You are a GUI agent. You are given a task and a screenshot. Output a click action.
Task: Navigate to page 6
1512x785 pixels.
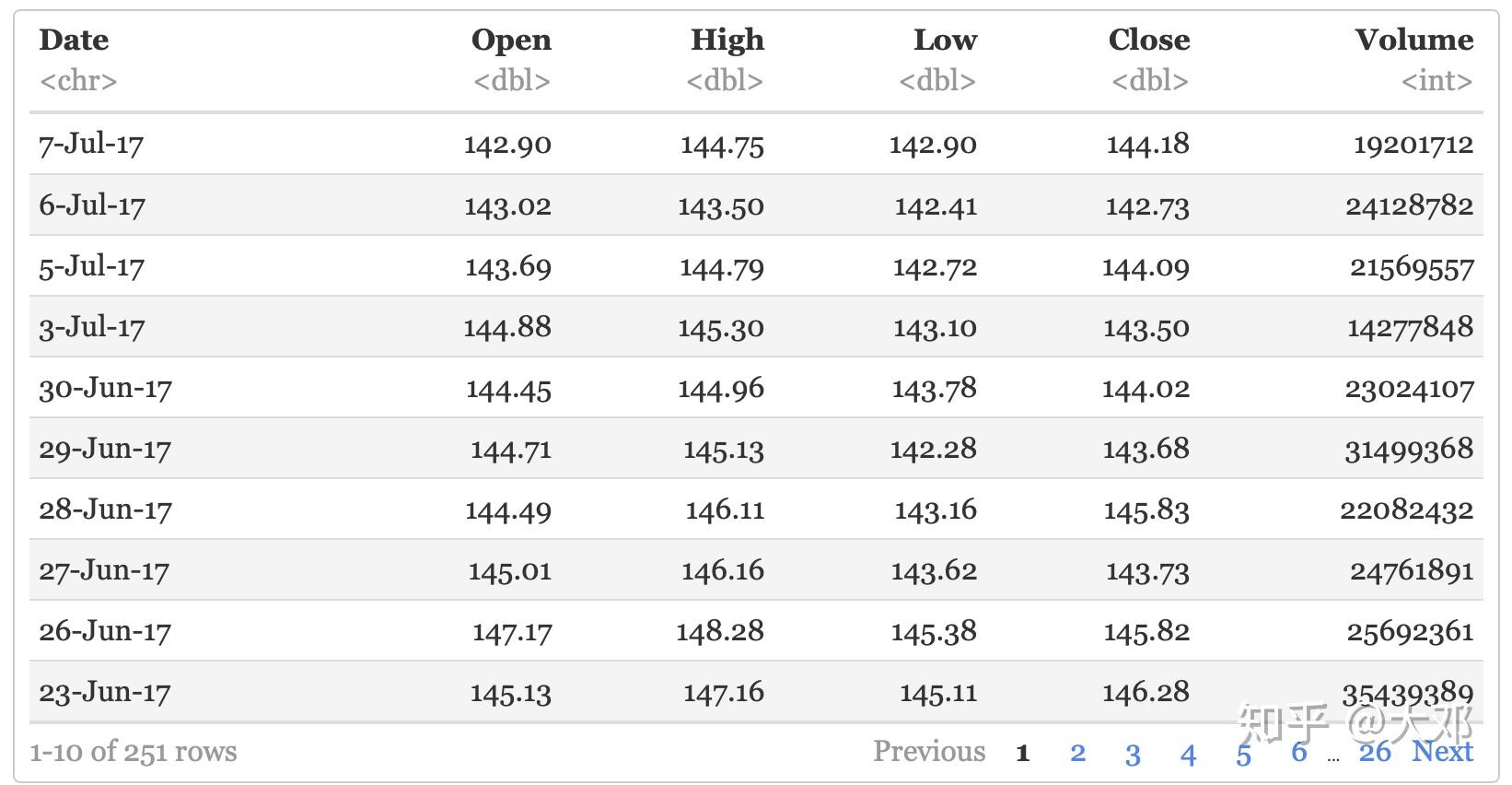(x=1298, y=752)
